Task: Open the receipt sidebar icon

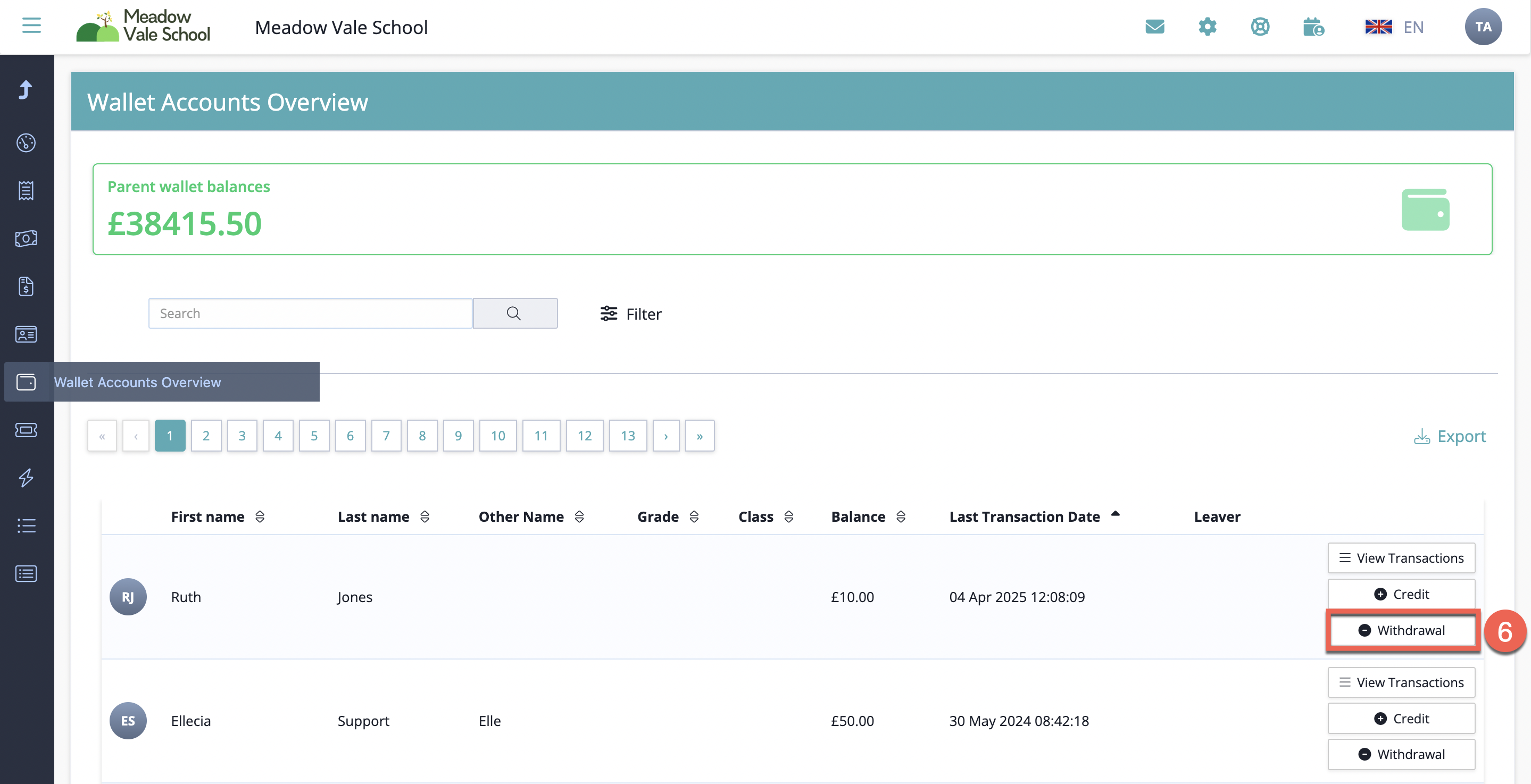Action: [x=26, y=191]
